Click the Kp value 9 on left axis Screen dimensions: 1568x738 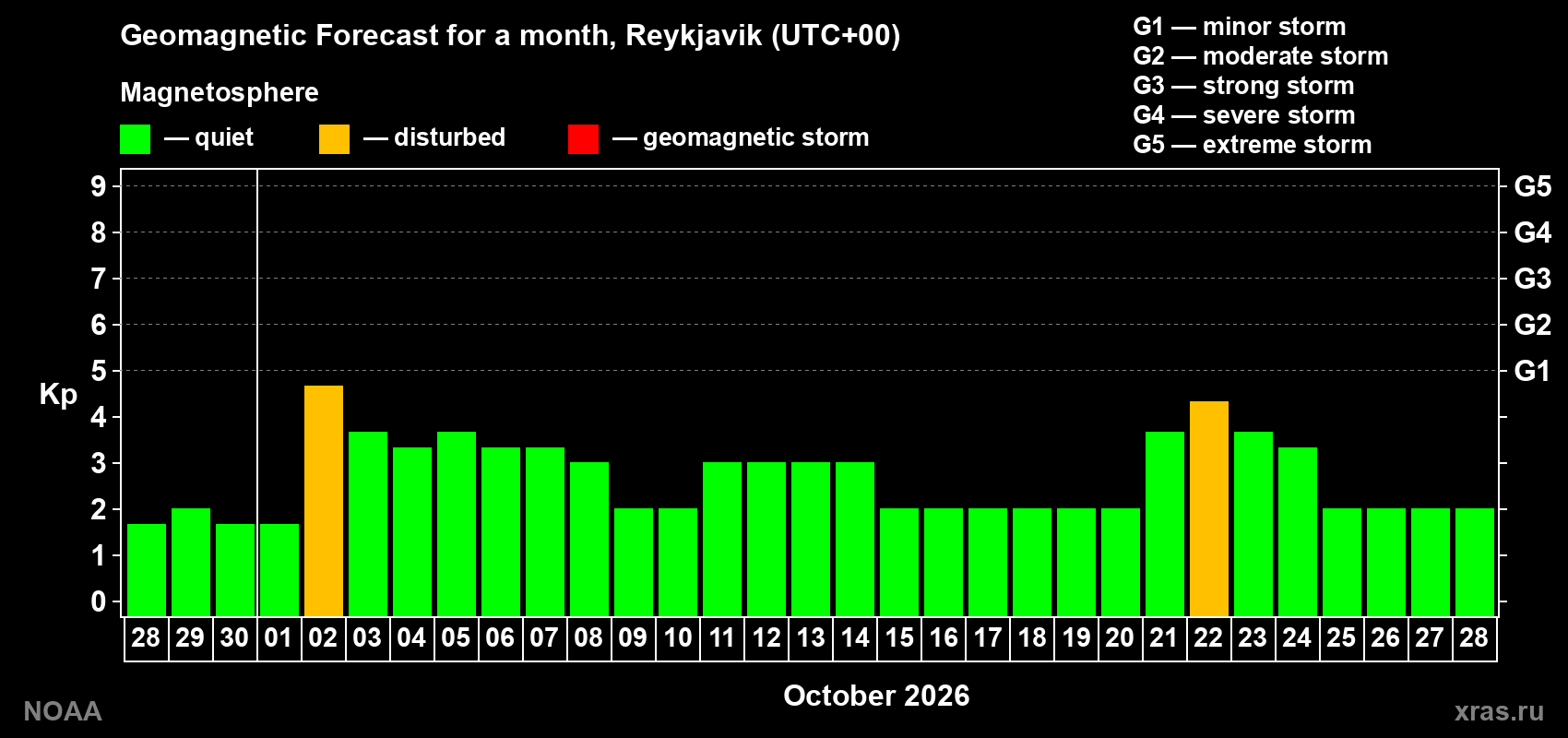pos(99,186)
